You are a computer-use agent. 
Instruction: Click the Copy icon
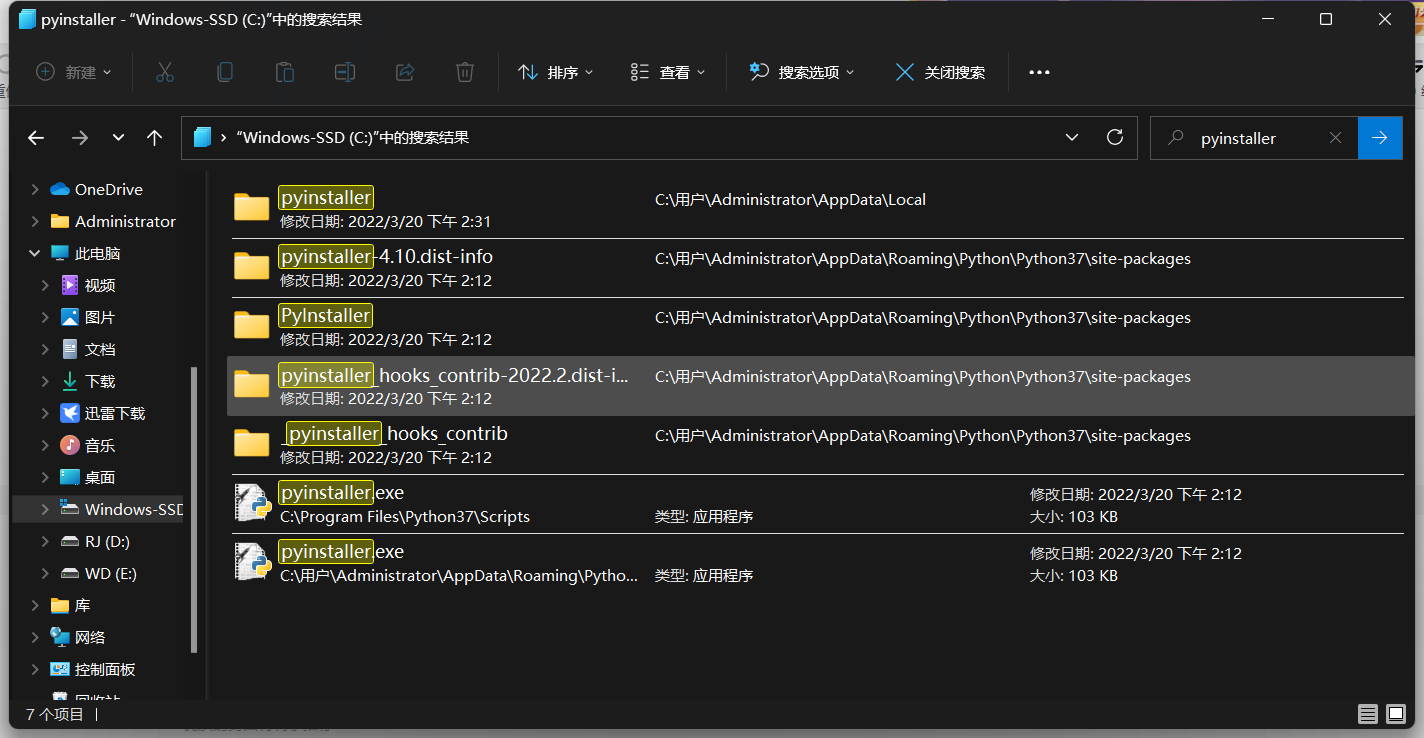click(x=225, y=71)
